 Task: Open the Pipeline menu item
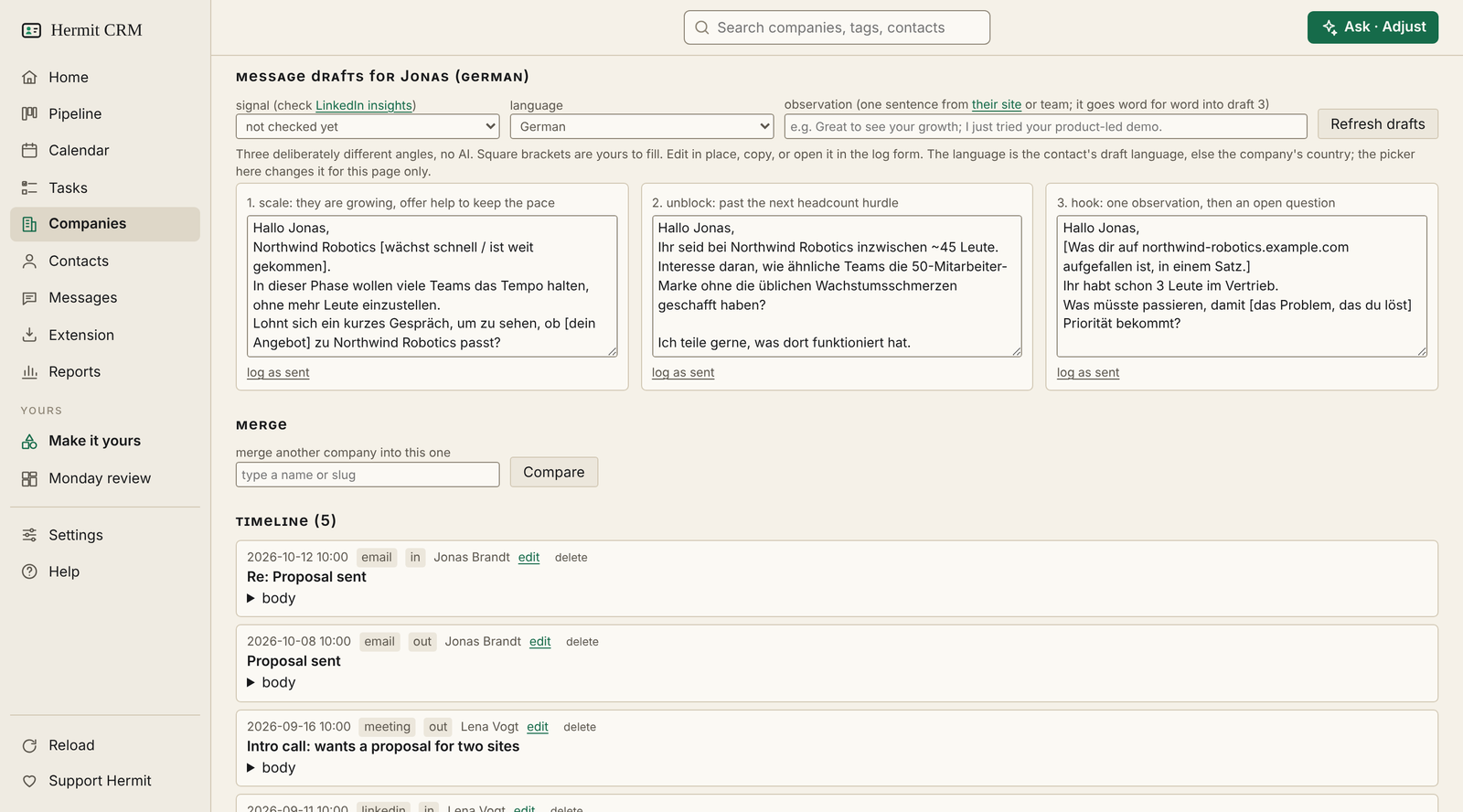pos(105,113)
